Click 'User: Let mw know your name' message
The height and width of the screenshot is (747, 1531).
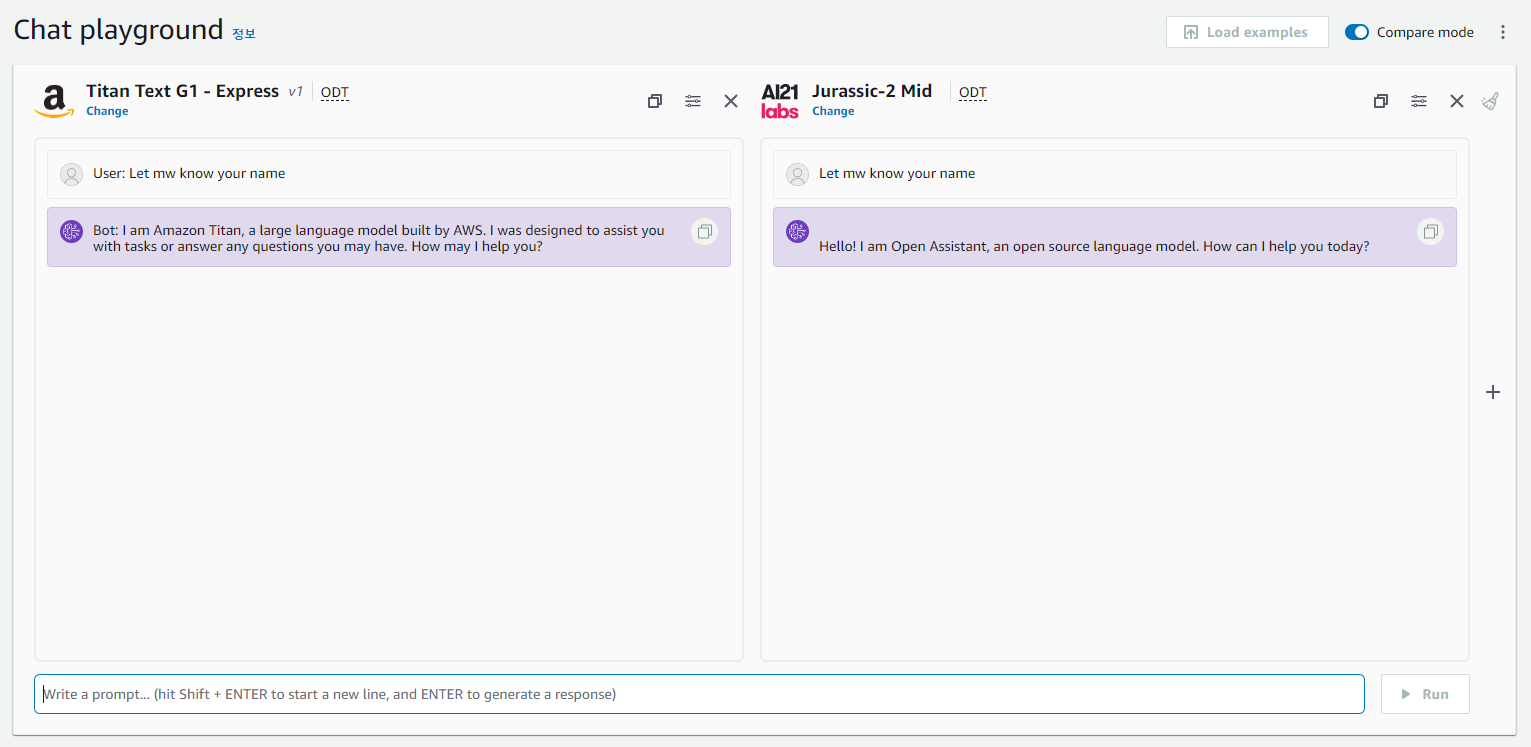[389, 174]
